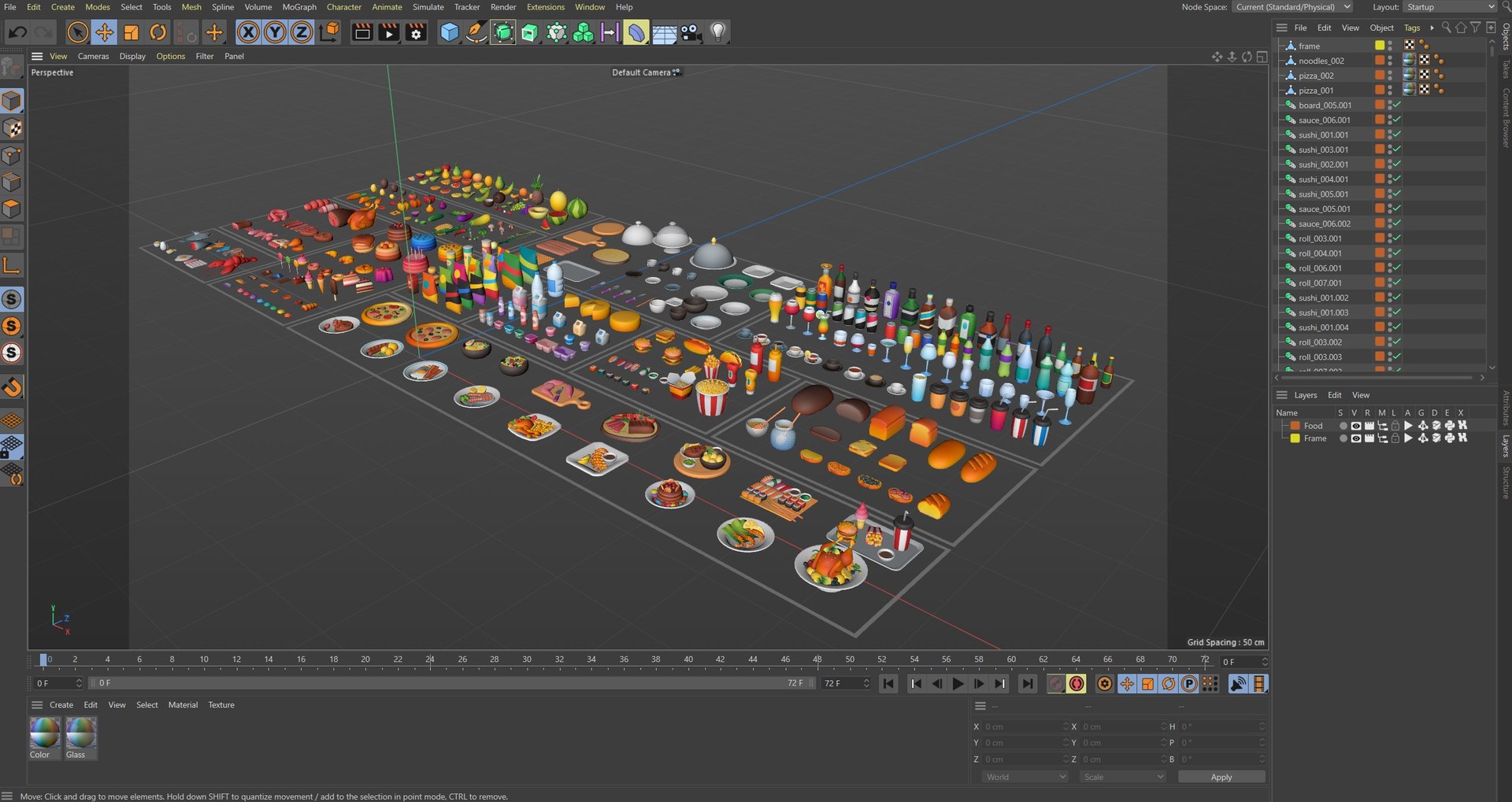Open the Scale mode dropdown
This screenshot has width=1512, height=802.
[x=1123, y=777]
